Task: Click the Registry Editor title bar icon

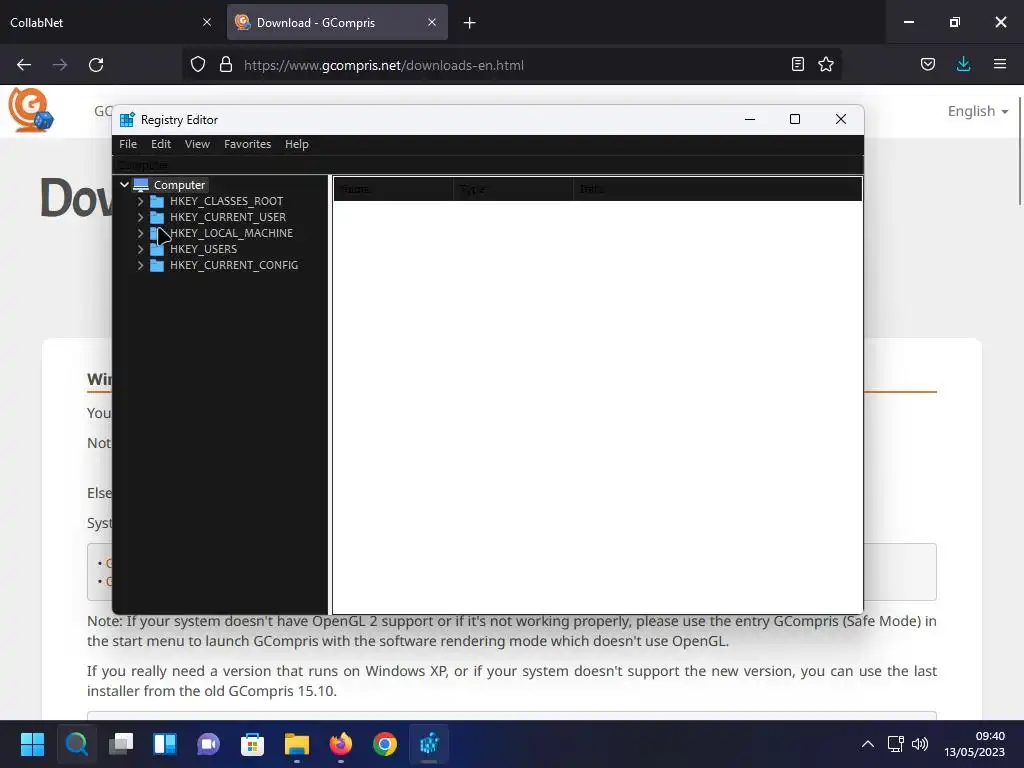Action: 127,120
